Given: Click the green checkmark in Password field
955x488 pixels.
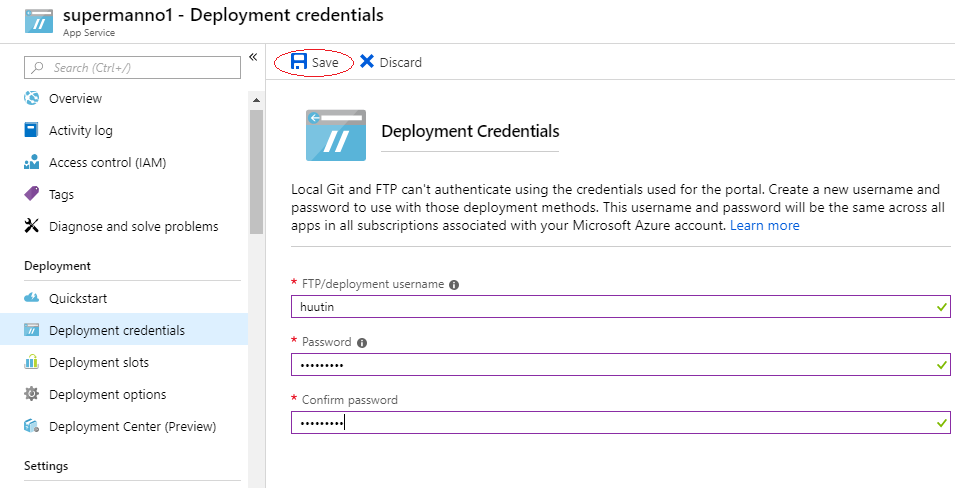Looking at the screenshot, I should (942, 365).
